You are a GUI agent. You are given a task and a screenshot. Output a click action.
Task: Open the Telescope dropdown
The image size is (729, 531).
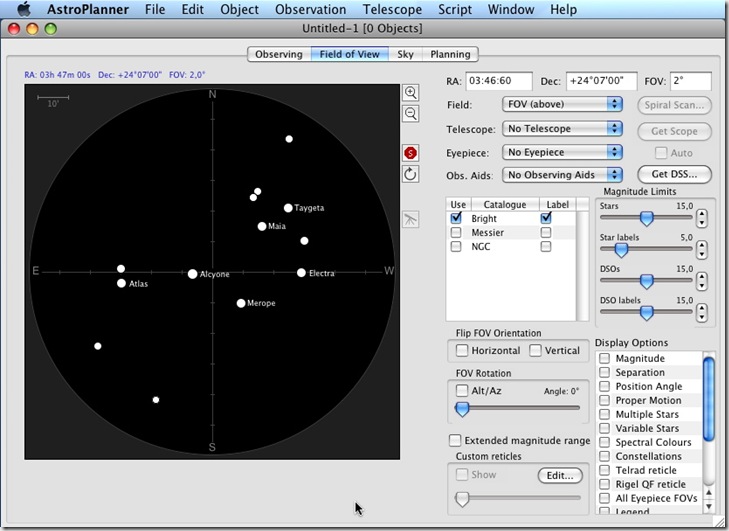562,128
